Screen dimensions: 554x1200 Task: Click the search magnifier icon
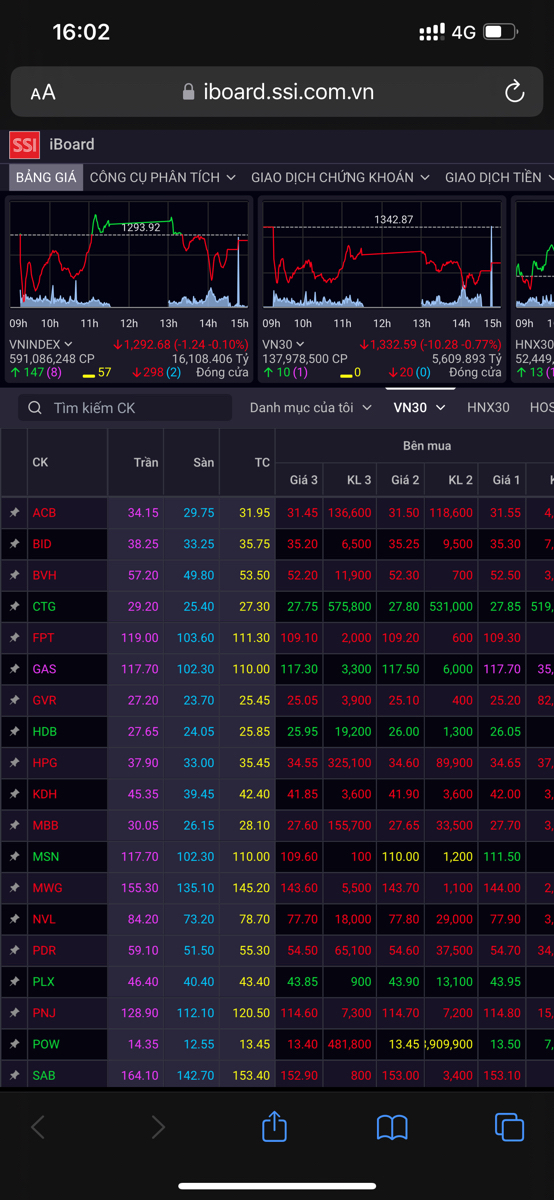point(36,408)
